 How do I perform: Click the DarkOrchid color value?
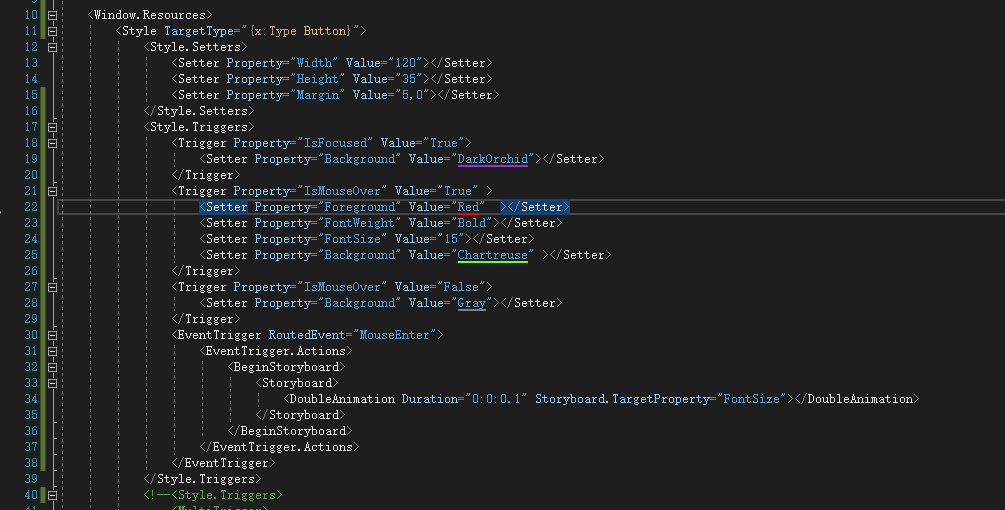(x=492, y=159)
